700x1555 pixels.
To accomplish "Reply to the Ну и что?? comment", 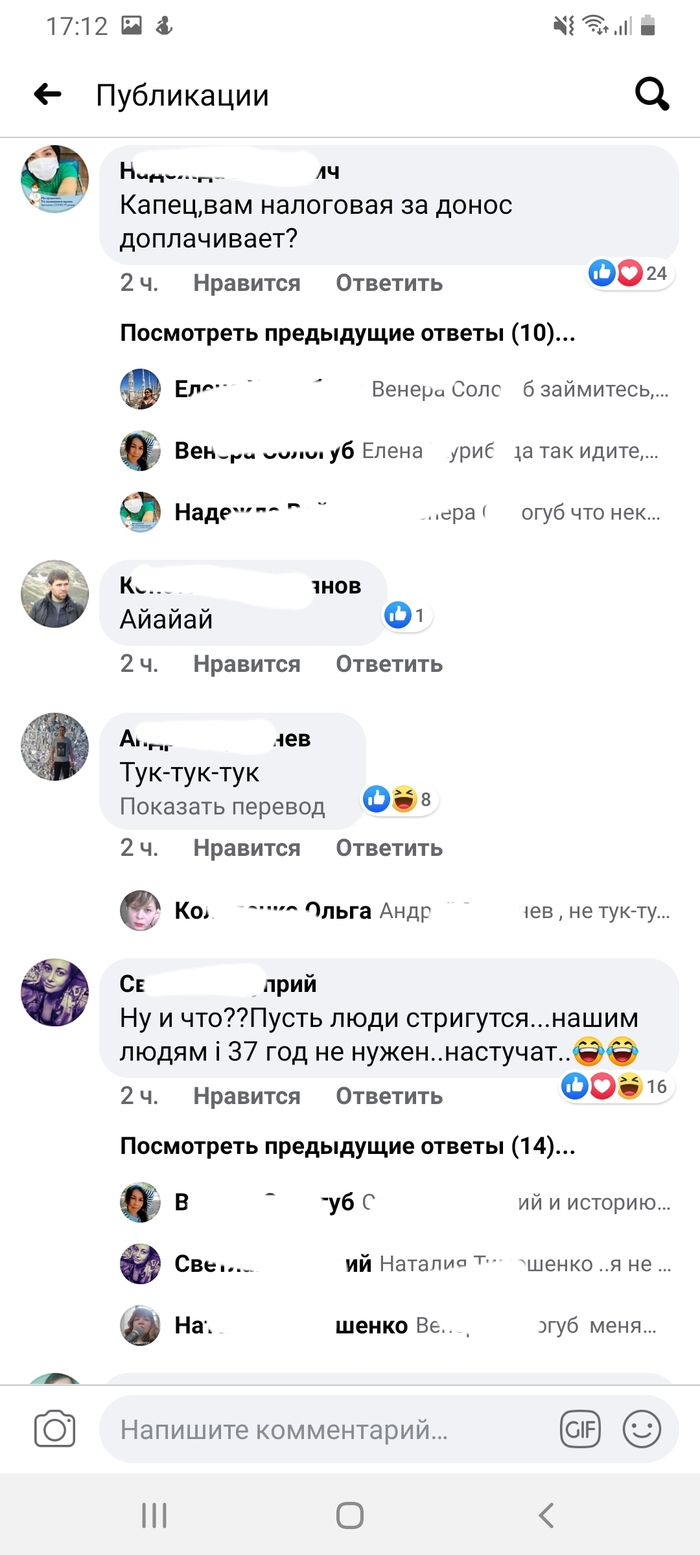I will (x=389, y=1096).
